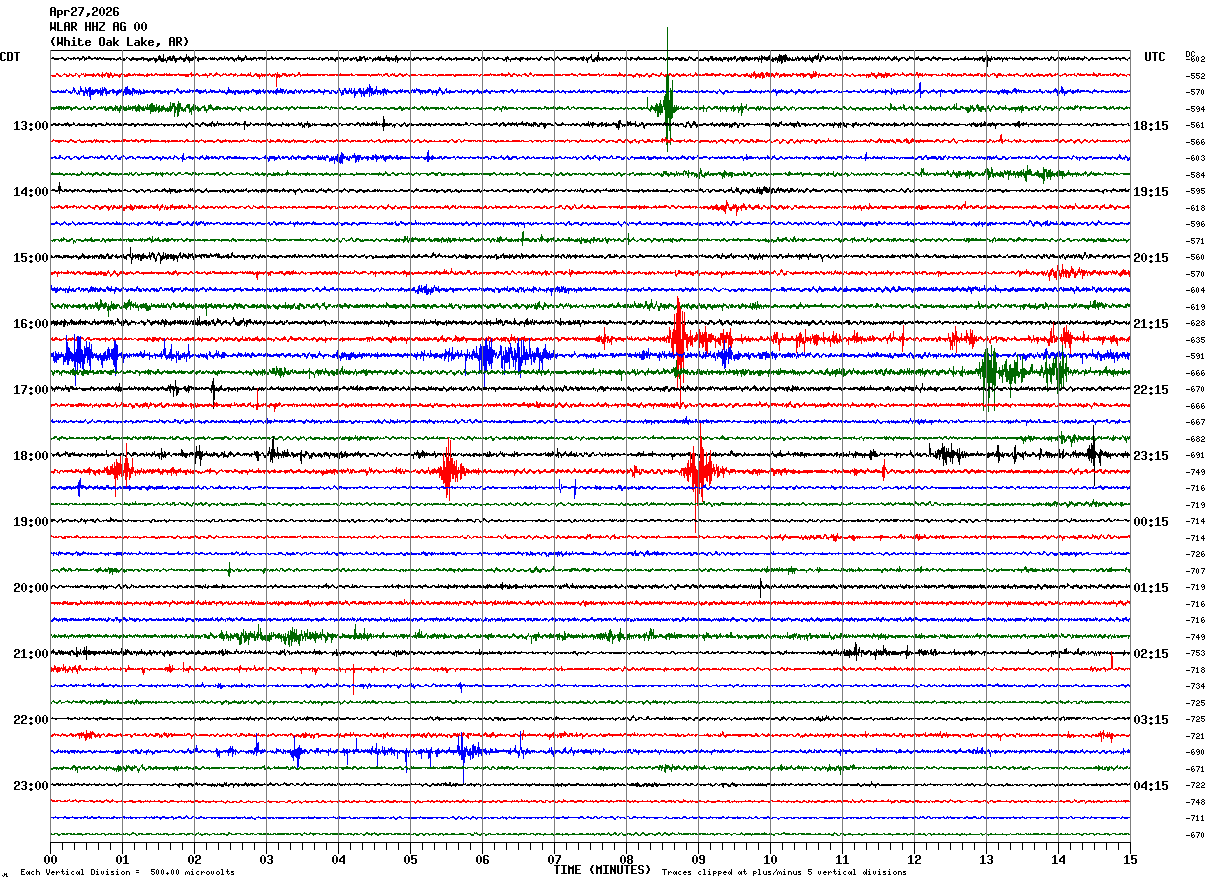Screen dimensions: 1210x886
Task: Select the red event near minute 5.5
Action: 448,471
